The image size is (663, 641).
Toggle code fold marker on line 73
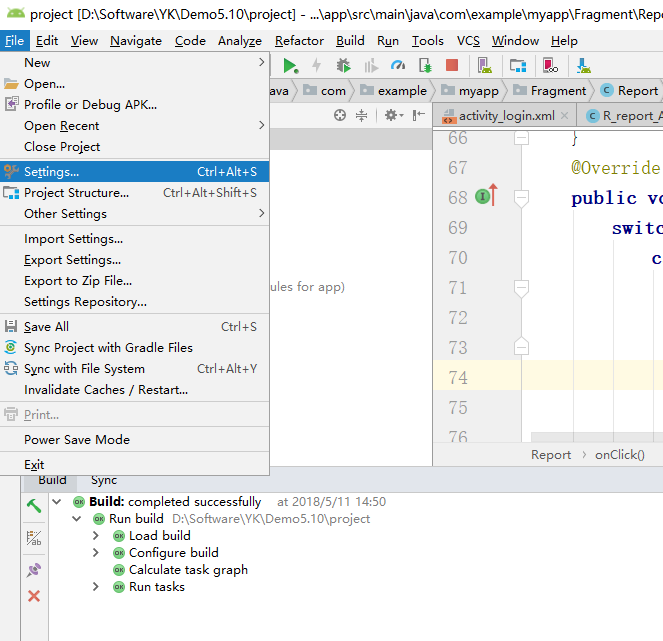[x=521, y=347]
